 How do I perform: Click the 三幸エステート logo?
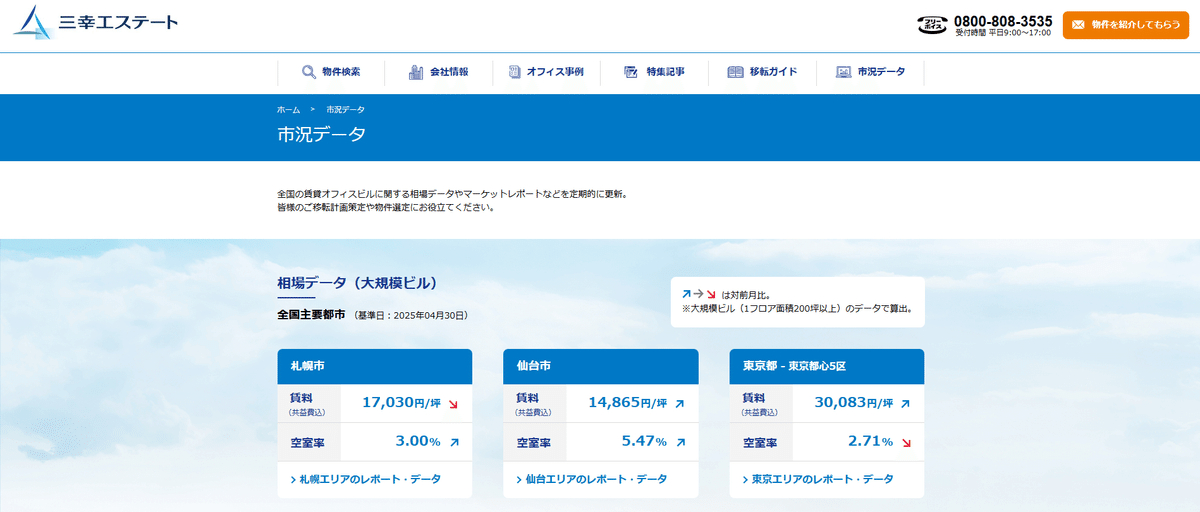[96, 23]
